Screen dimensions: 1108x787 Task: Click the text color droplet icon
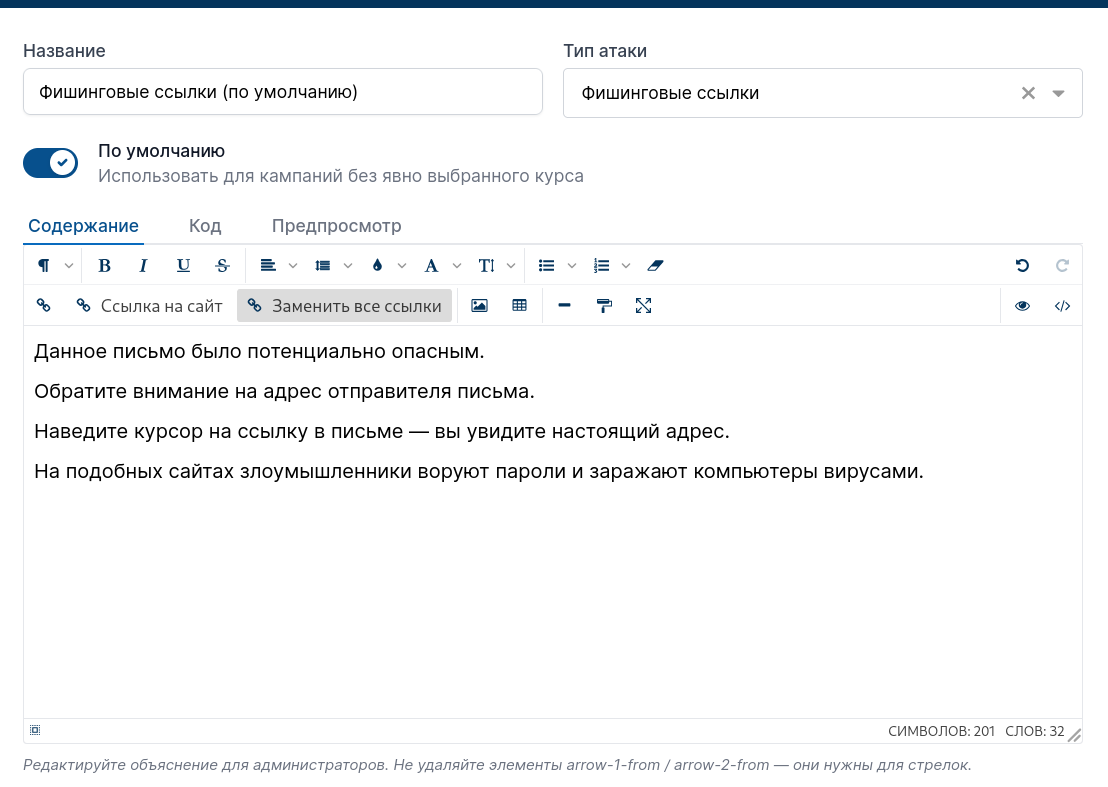[377, 266]
